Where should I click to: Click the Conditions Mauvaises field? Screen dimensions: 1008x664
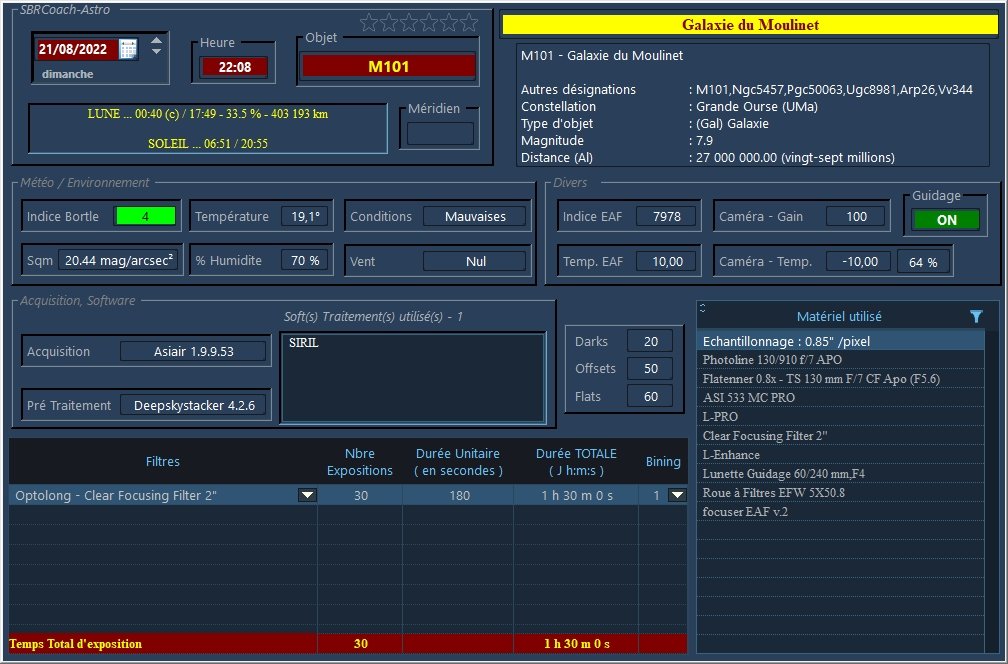click(x=474, y=217)
